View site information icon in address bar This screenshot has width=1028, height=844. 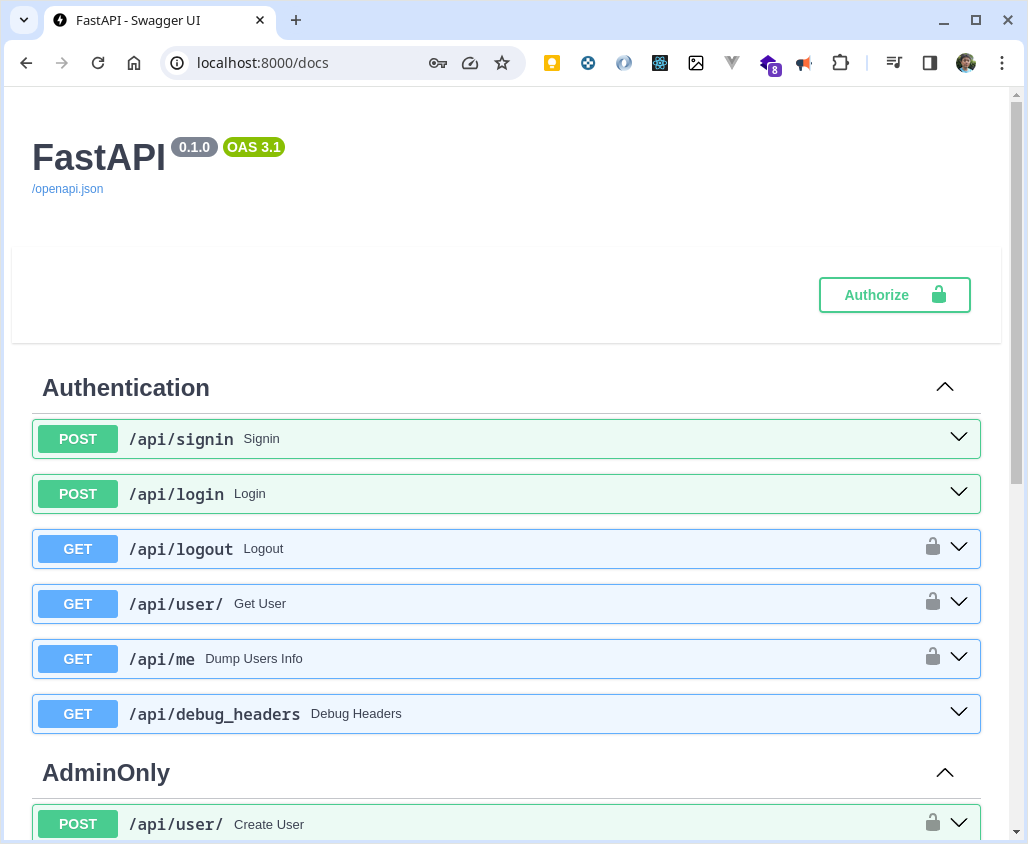click(x=177, y=63)
